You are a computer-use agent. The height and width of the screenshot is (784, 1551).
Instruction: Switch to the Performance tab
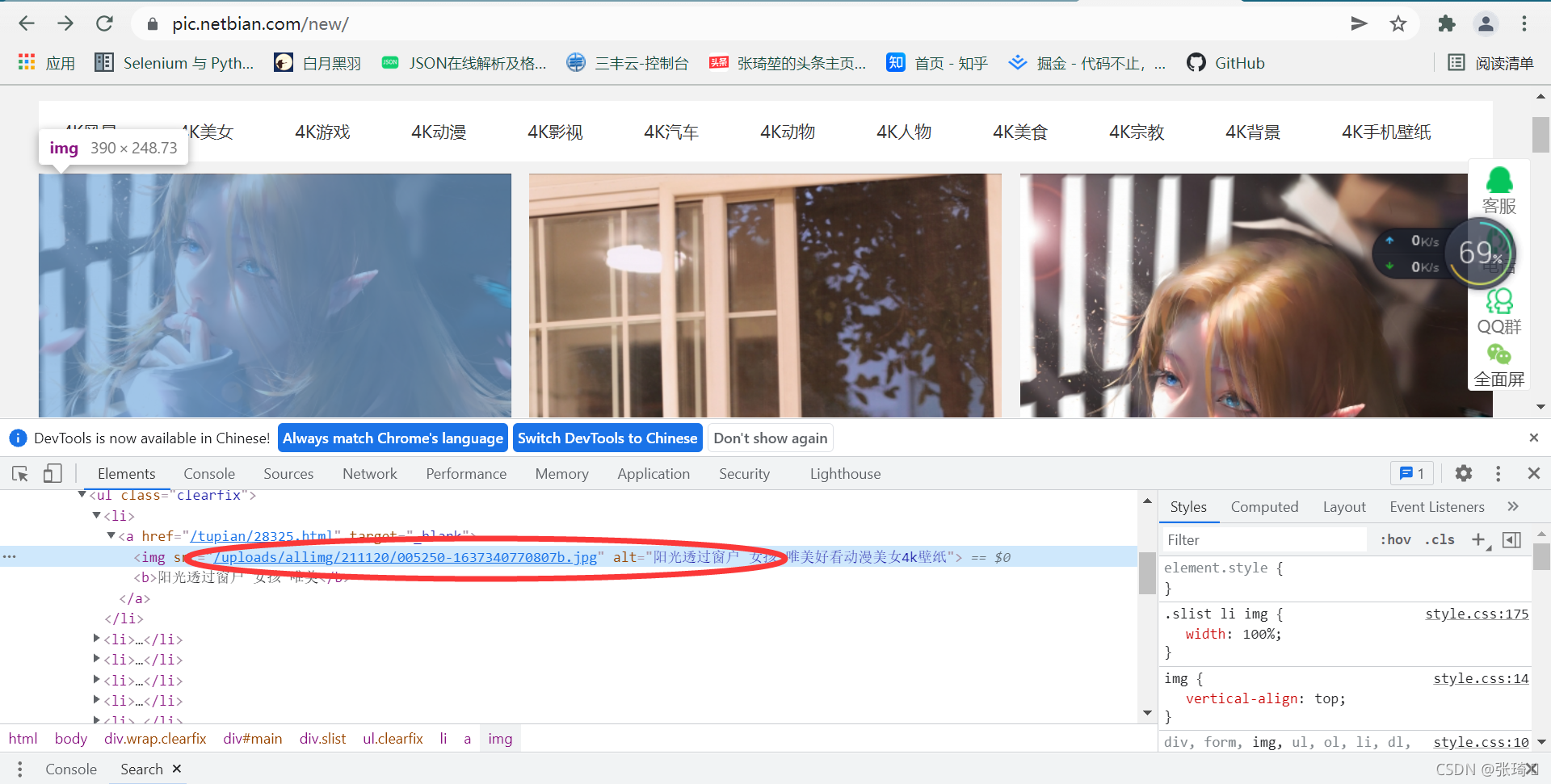(x=466, y=474)
